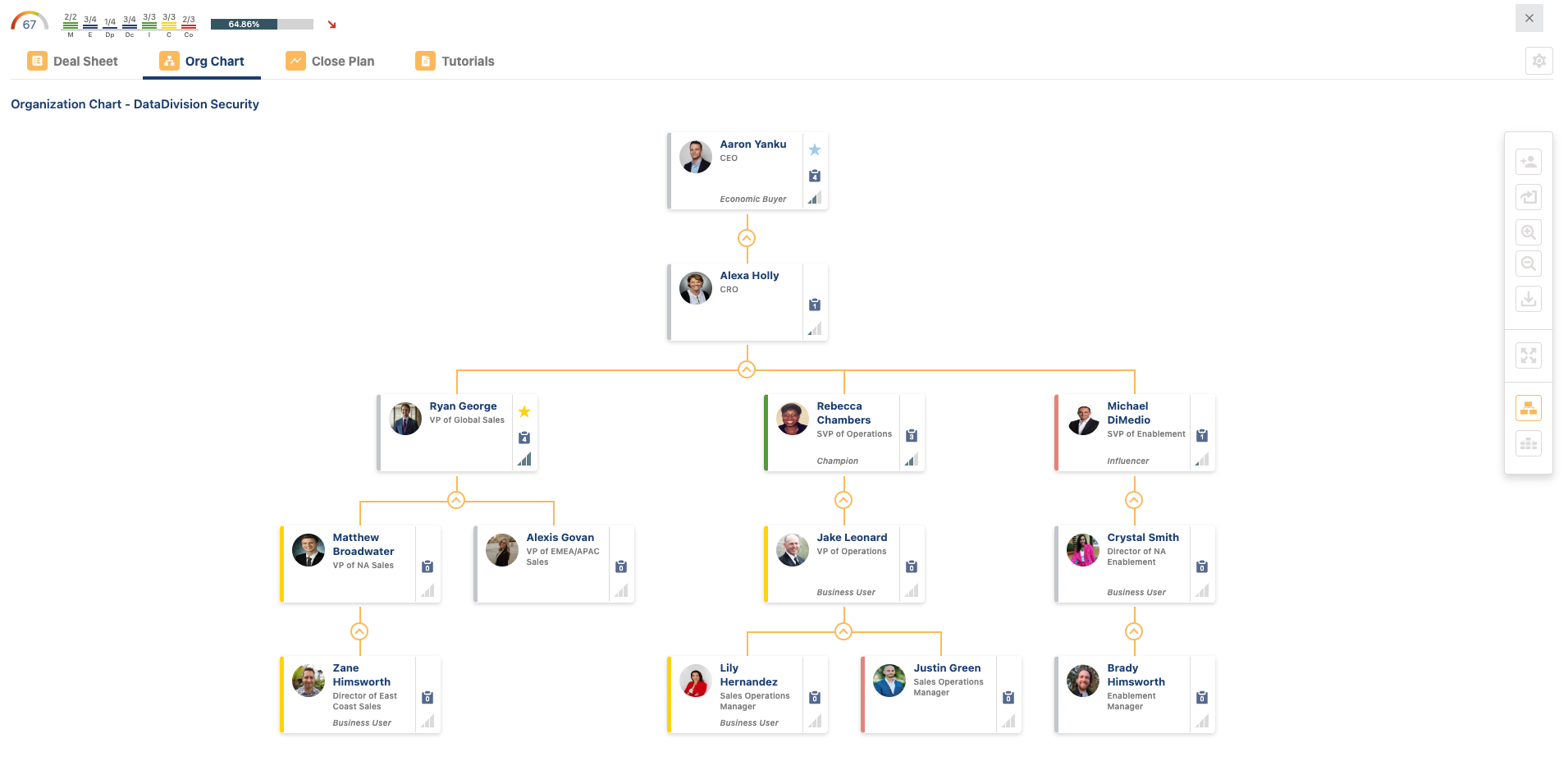Click the signal strength icon on Rebecca Chambers' card

912,460
